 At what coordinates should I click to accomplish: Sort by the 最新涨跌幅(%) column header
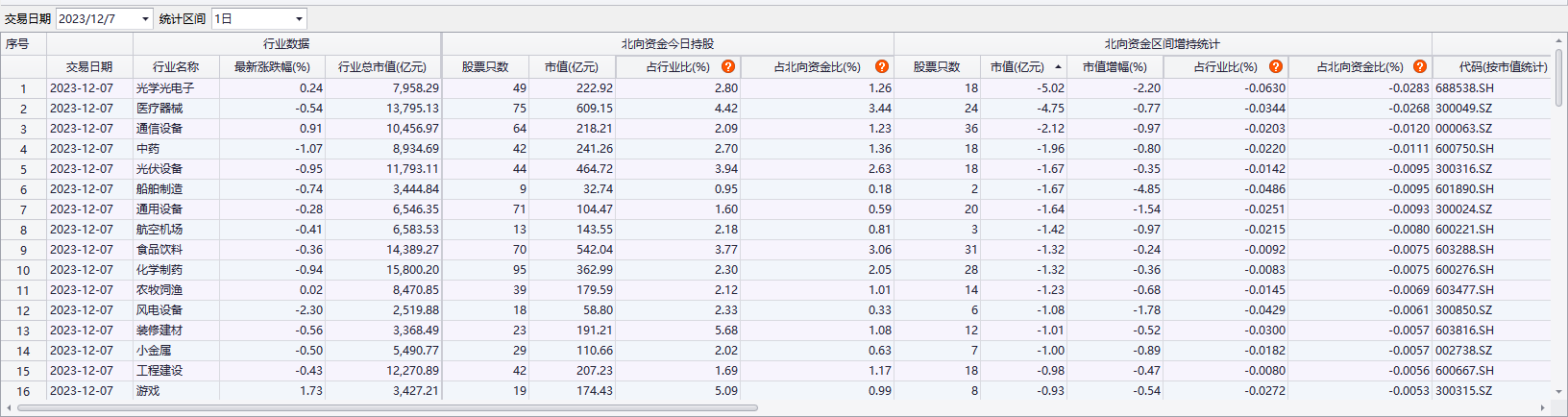(x=272, y=66)
